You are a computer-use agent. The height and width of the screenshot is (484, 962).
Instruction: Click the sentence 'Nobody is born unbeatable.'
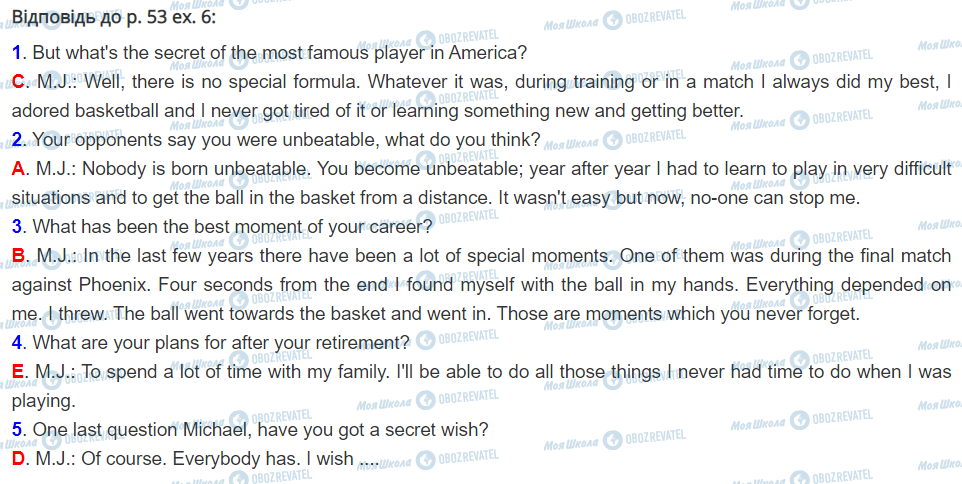coord(182,168)
